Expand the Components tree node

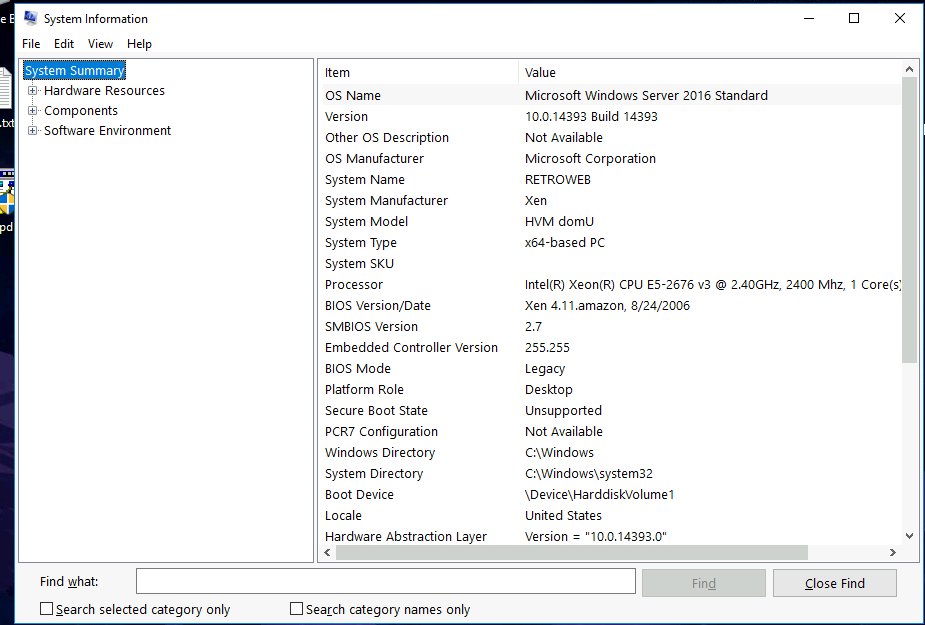33,111
